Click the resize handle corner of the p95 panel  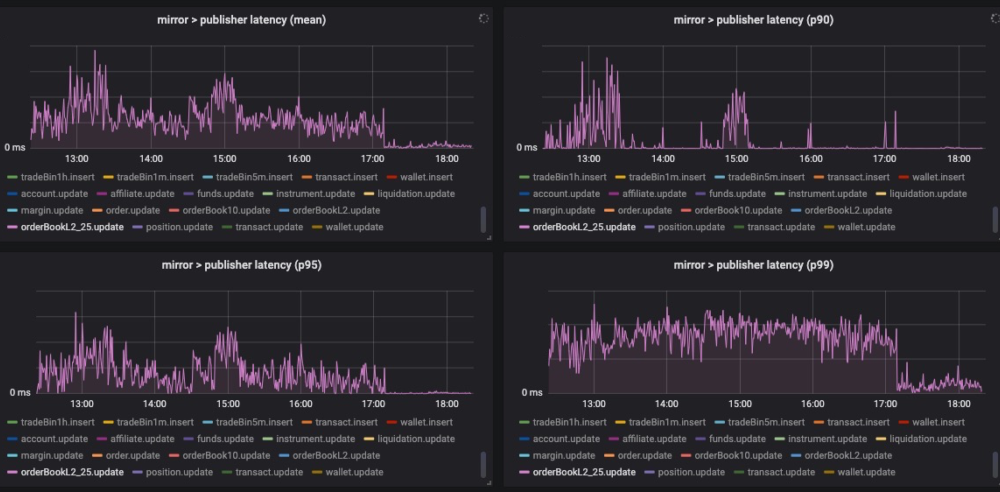point(489,483)
